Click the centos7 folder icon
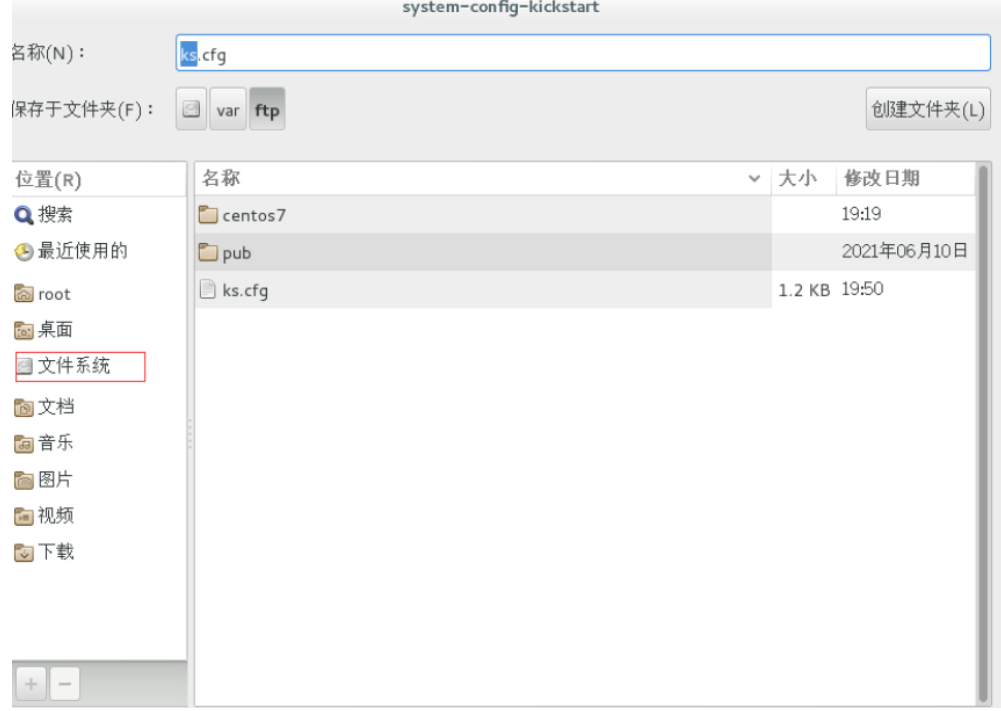This screenshot has height=711, width=1001. (x=208, y=214)
